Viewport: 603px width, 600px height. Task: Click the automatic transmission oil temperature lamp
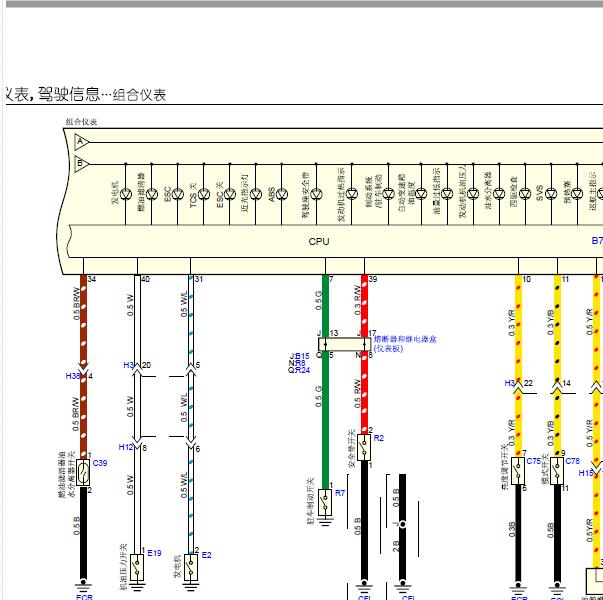(421, 194)
